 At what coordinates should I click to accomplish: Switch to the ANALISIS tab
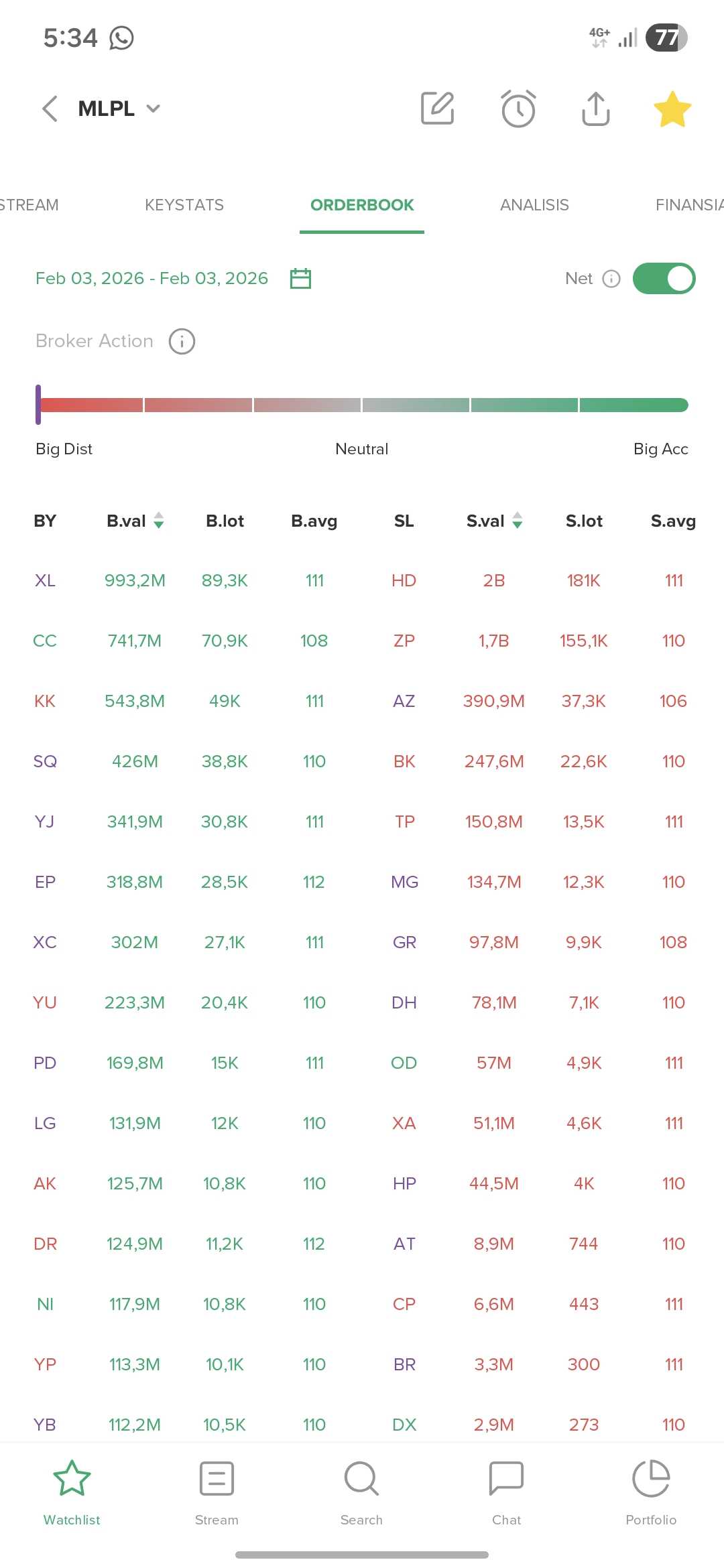tap(534, 205)
